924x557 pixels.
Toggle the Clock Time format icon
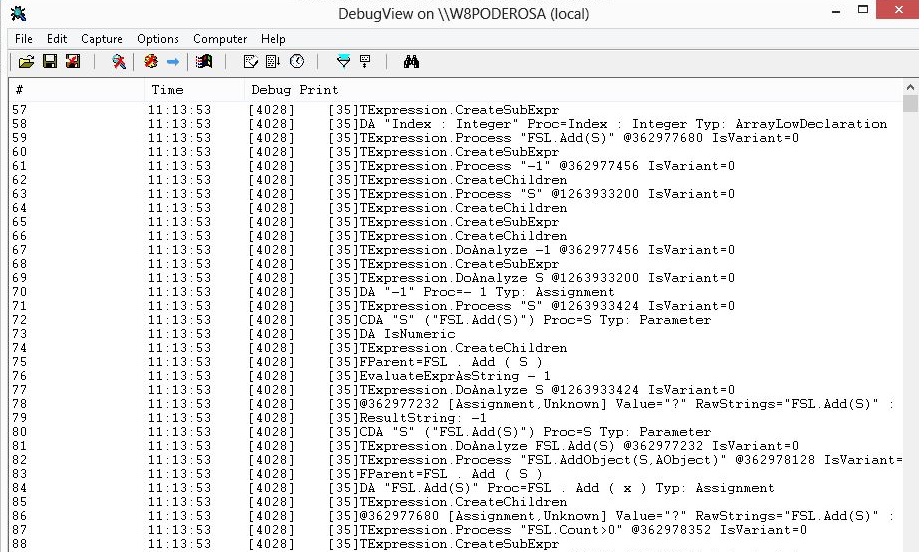[296, 61]
